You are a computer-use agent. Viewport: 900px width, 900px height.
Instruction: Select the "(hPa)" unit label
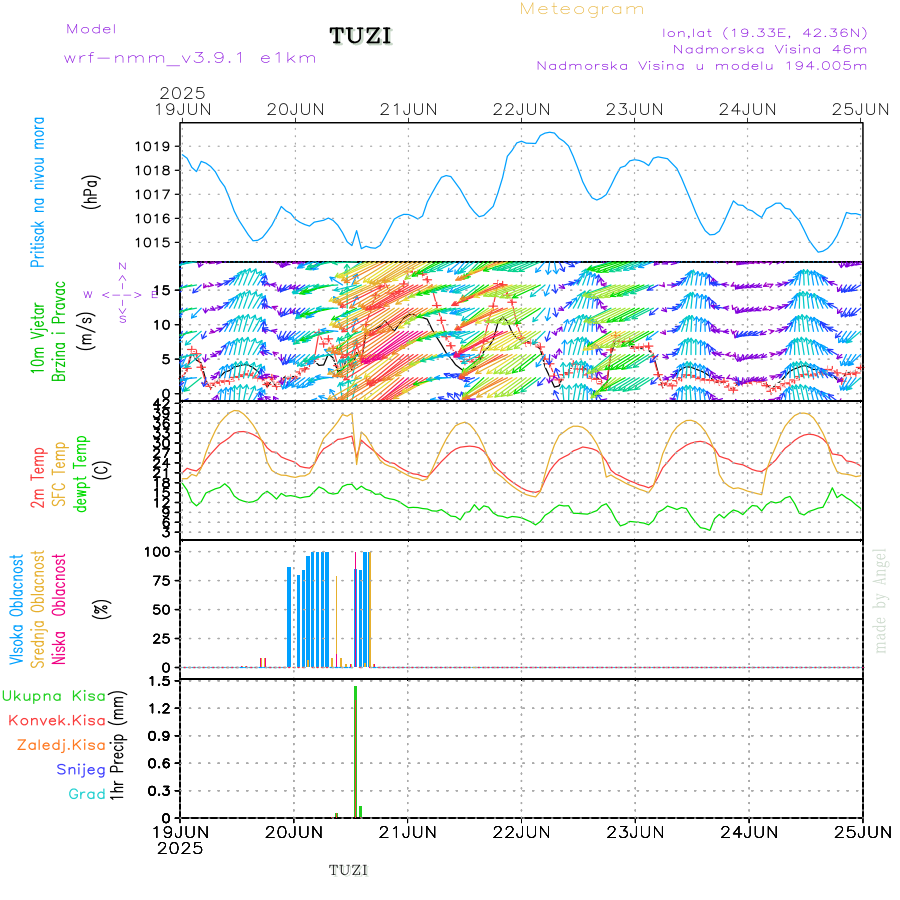click(x=91, y=192)
